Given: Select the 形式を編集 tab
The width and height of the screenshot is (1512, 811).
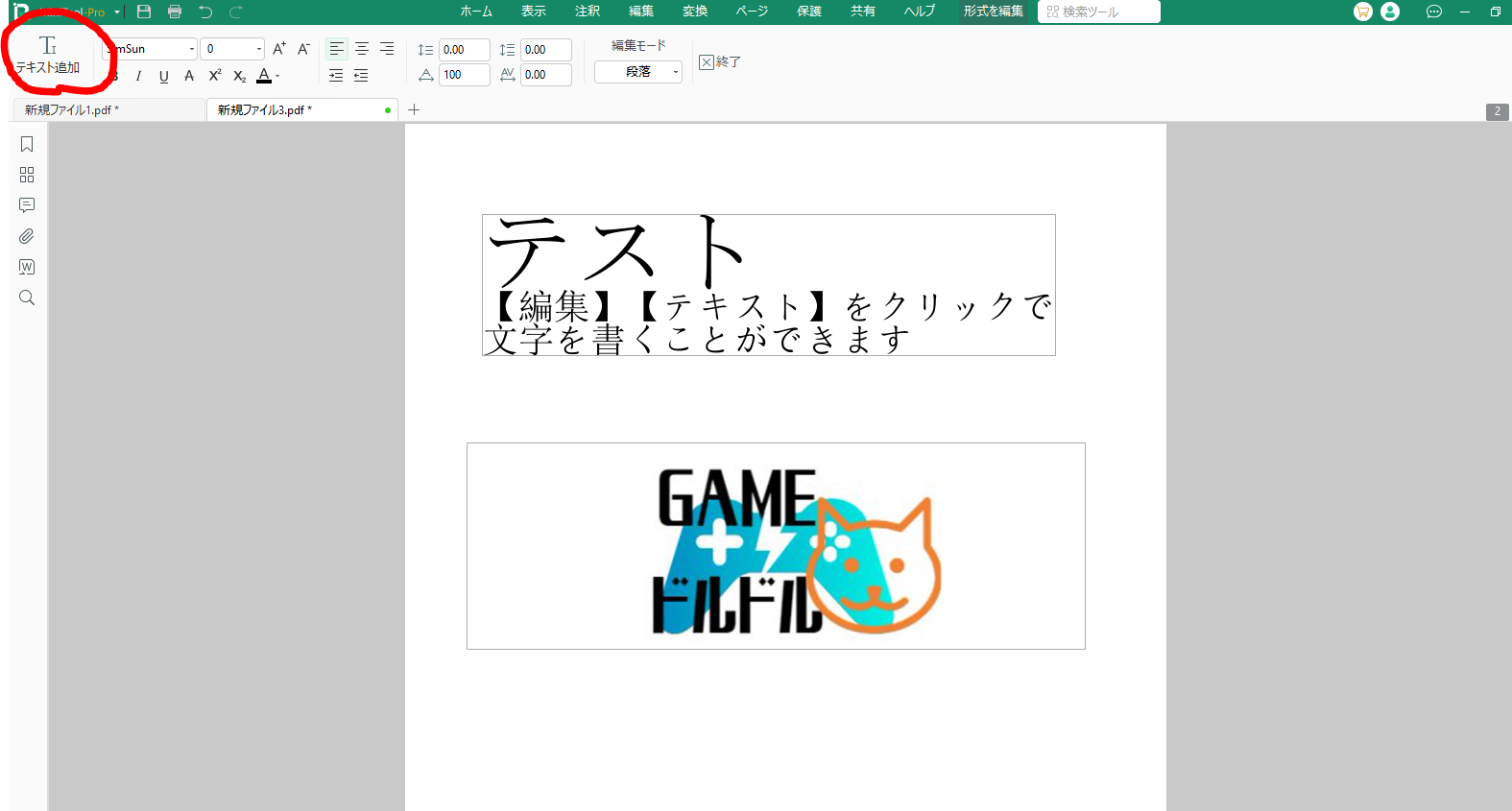Looking at the screenshot, I should point(994,12).
